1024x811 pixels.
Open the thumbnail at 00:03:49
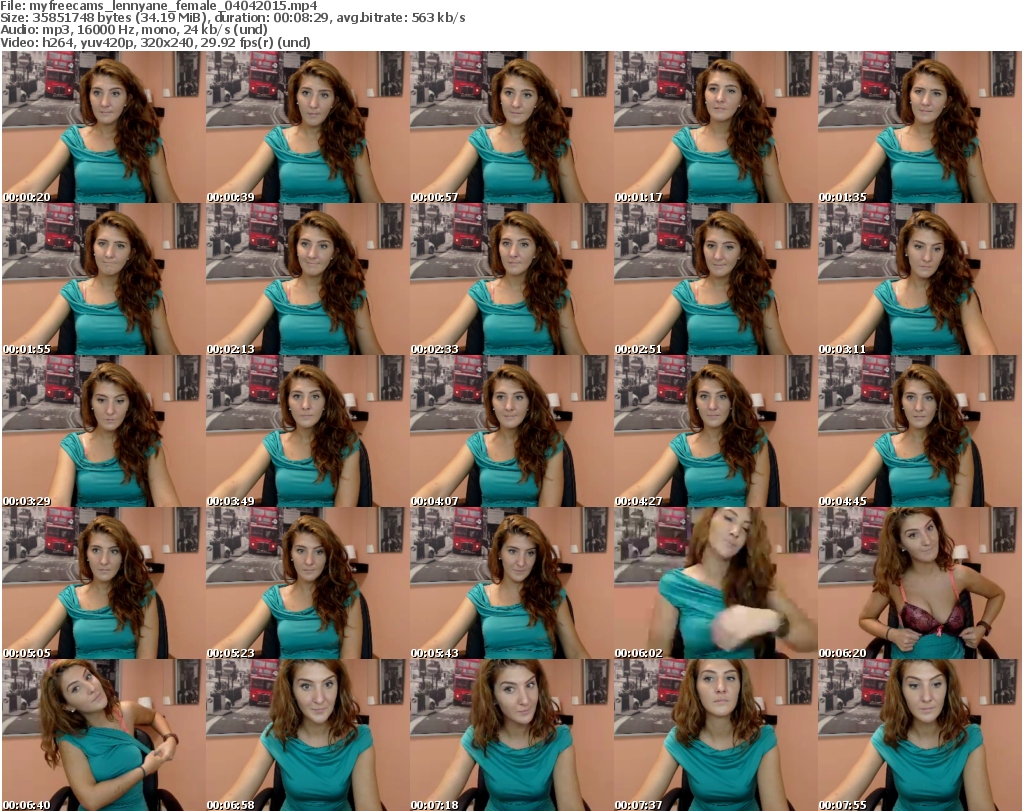coord(305,431)
